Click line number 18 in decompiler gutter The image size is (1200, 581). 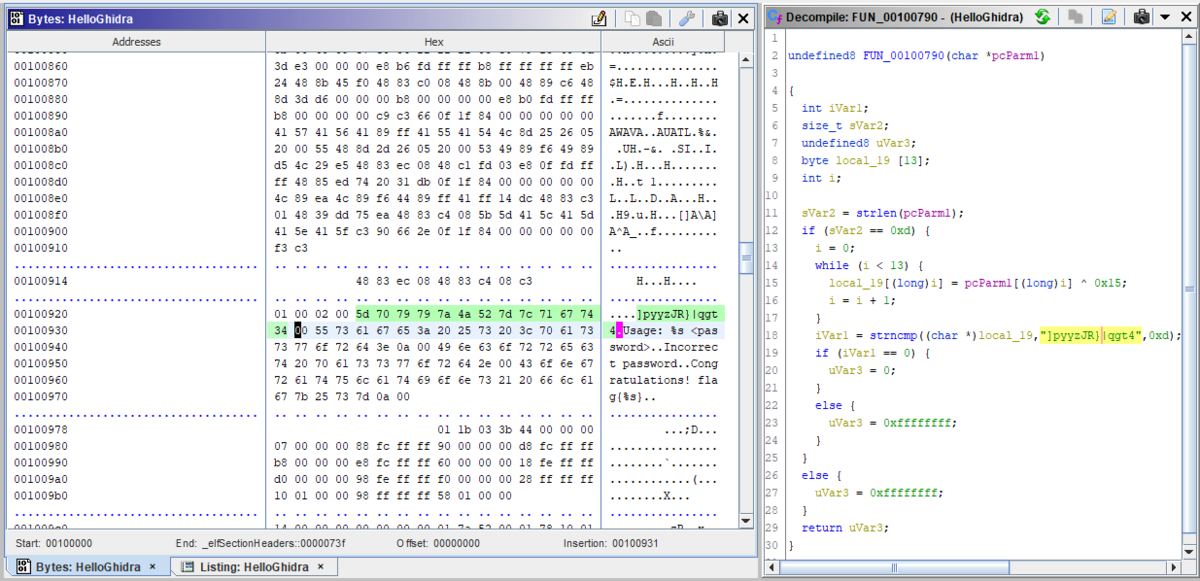tap(773, 336)
